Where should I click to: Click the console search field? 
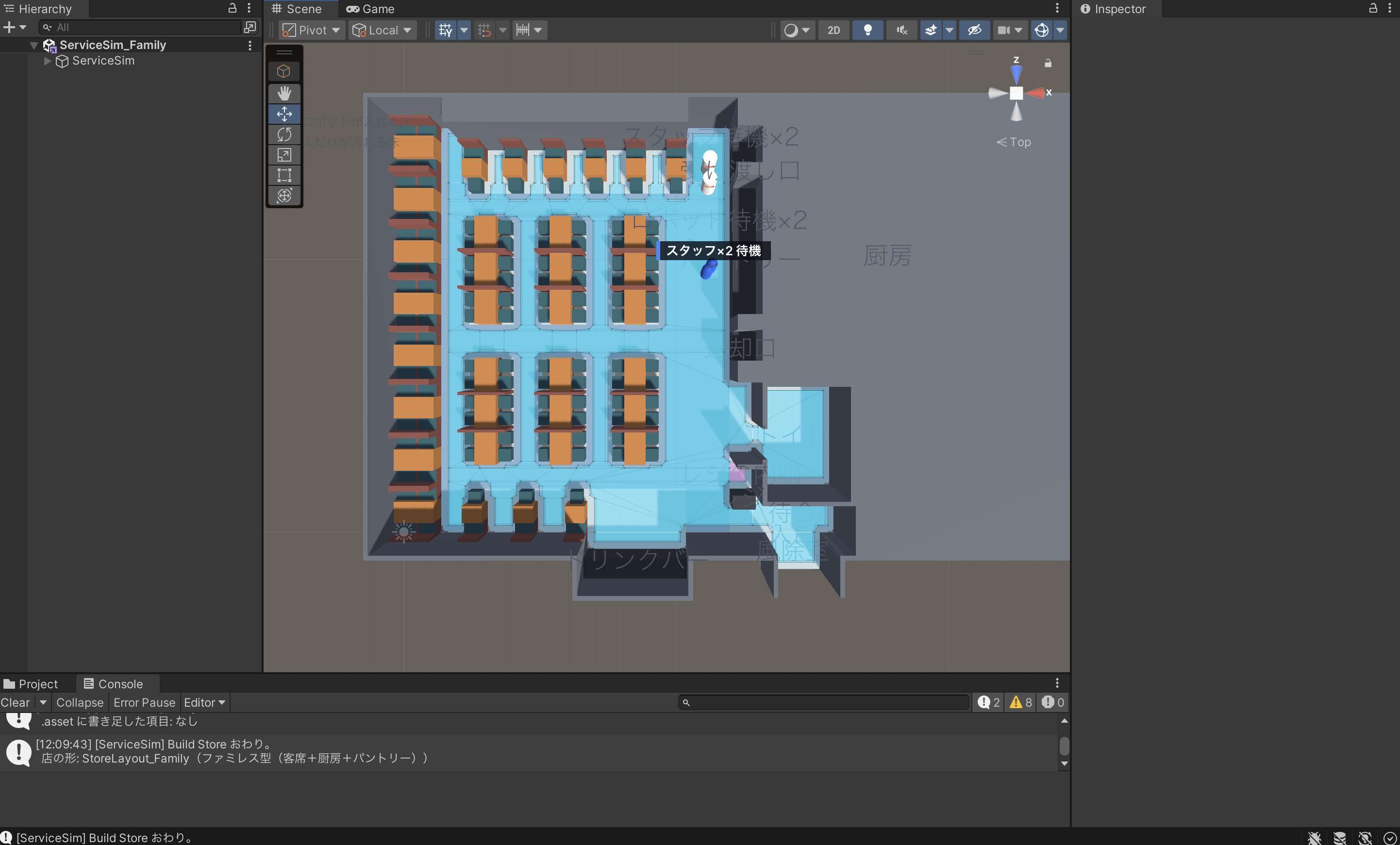[x=823, y=703]
